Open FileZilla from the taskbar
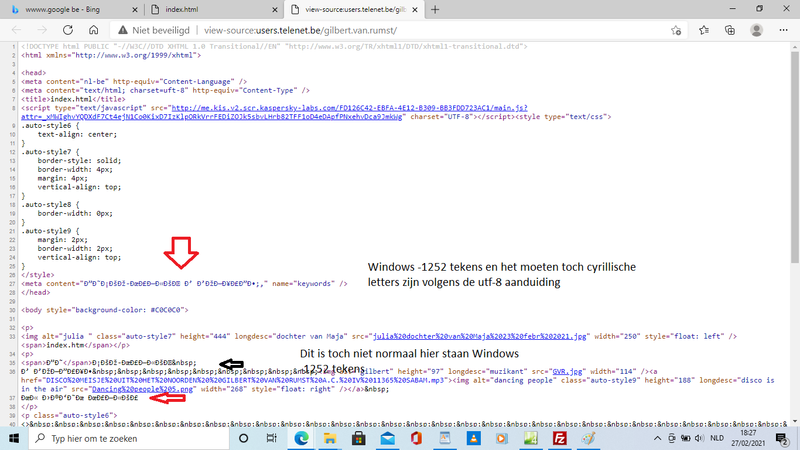Image resolution: width=800 pixels, height=450 pixels. (559, 438)
